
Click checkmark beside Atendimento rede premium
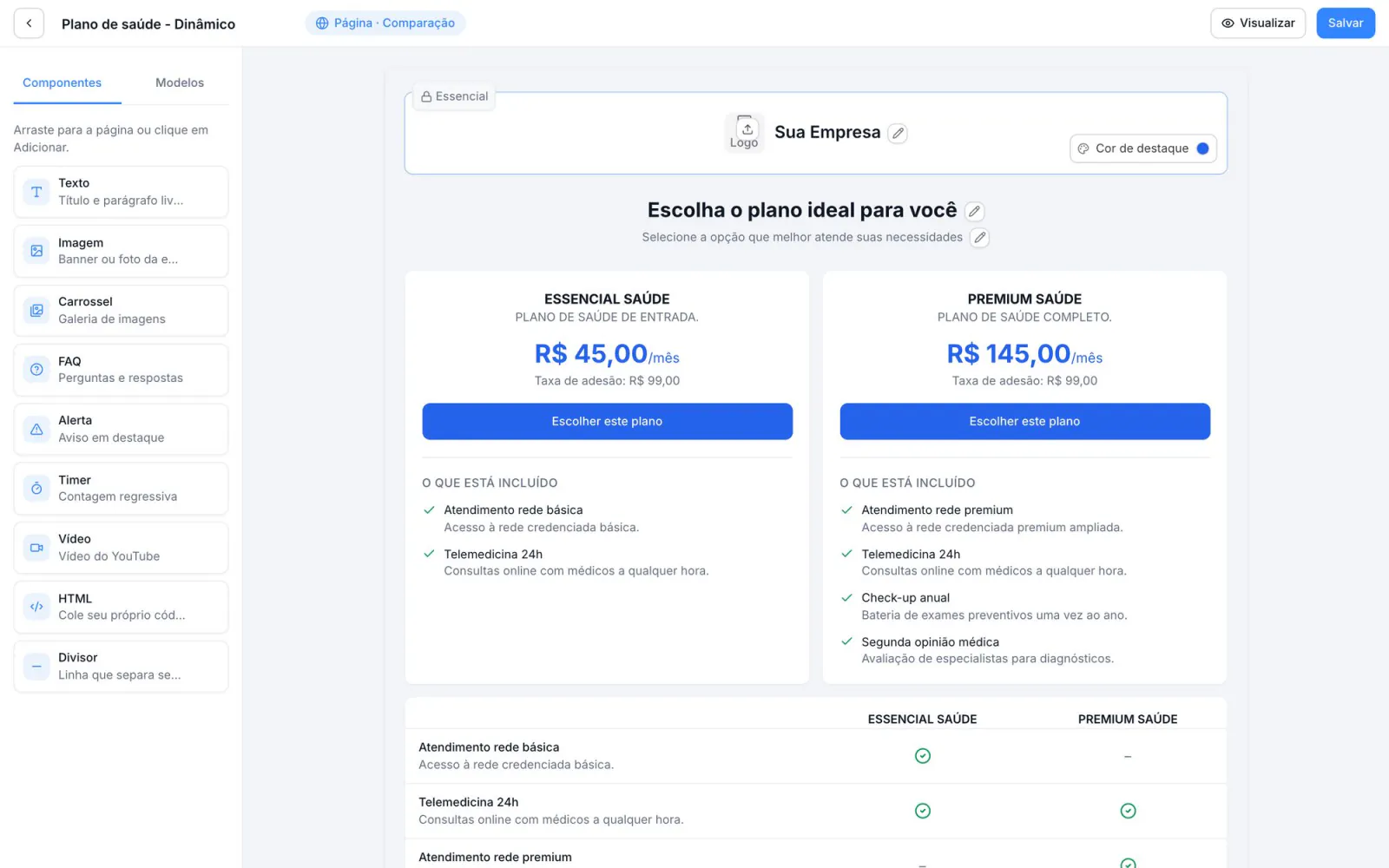(846, 510)
